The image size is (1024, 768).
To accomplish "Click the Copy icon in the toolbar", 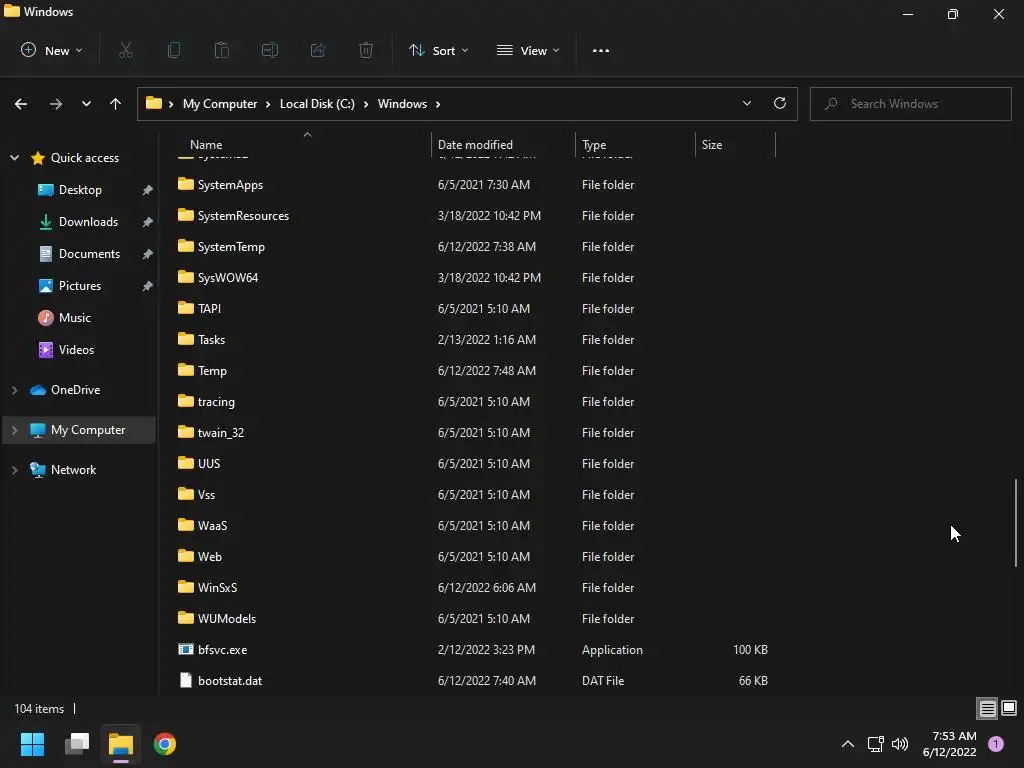I will pos(174,50).
